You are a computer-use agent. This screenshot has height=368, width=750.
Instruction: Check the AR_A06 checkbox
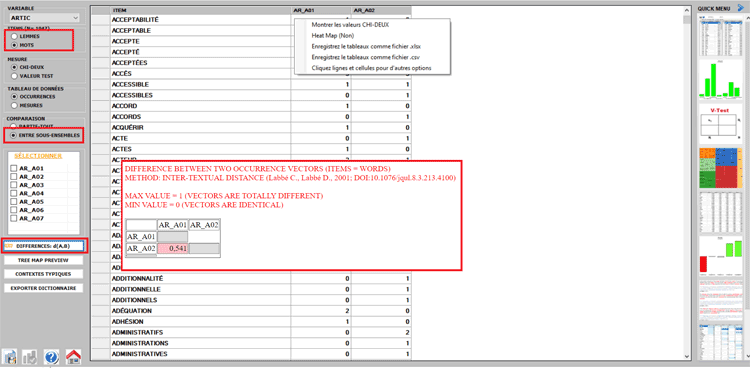(x=13, y=210)
